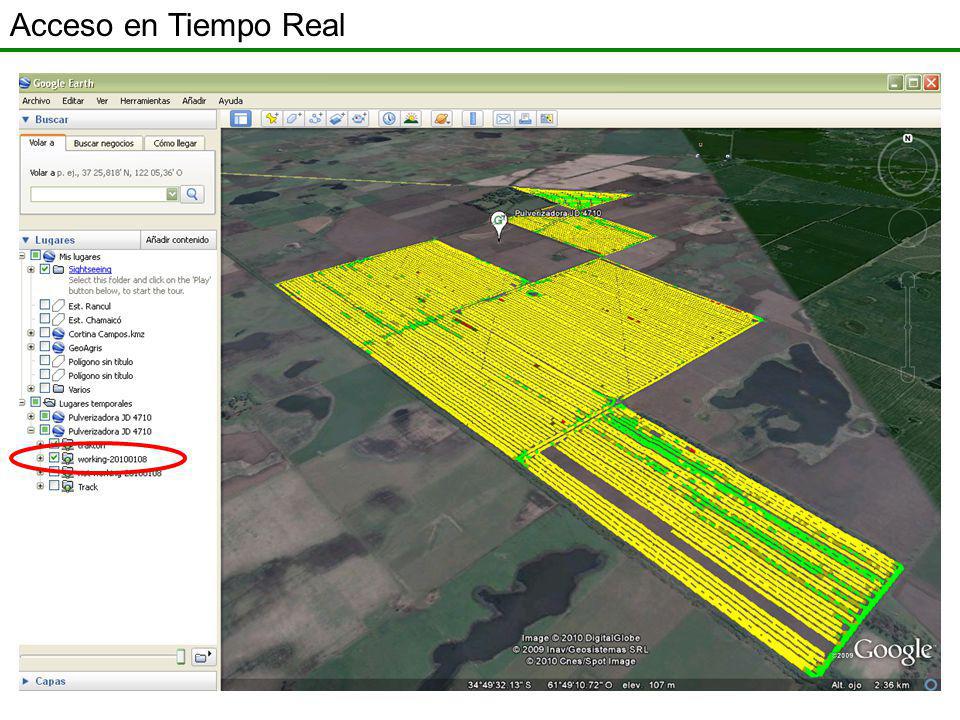Open the Ver menu
This screenshot has height=720, width=960.
tap(102, 101)
